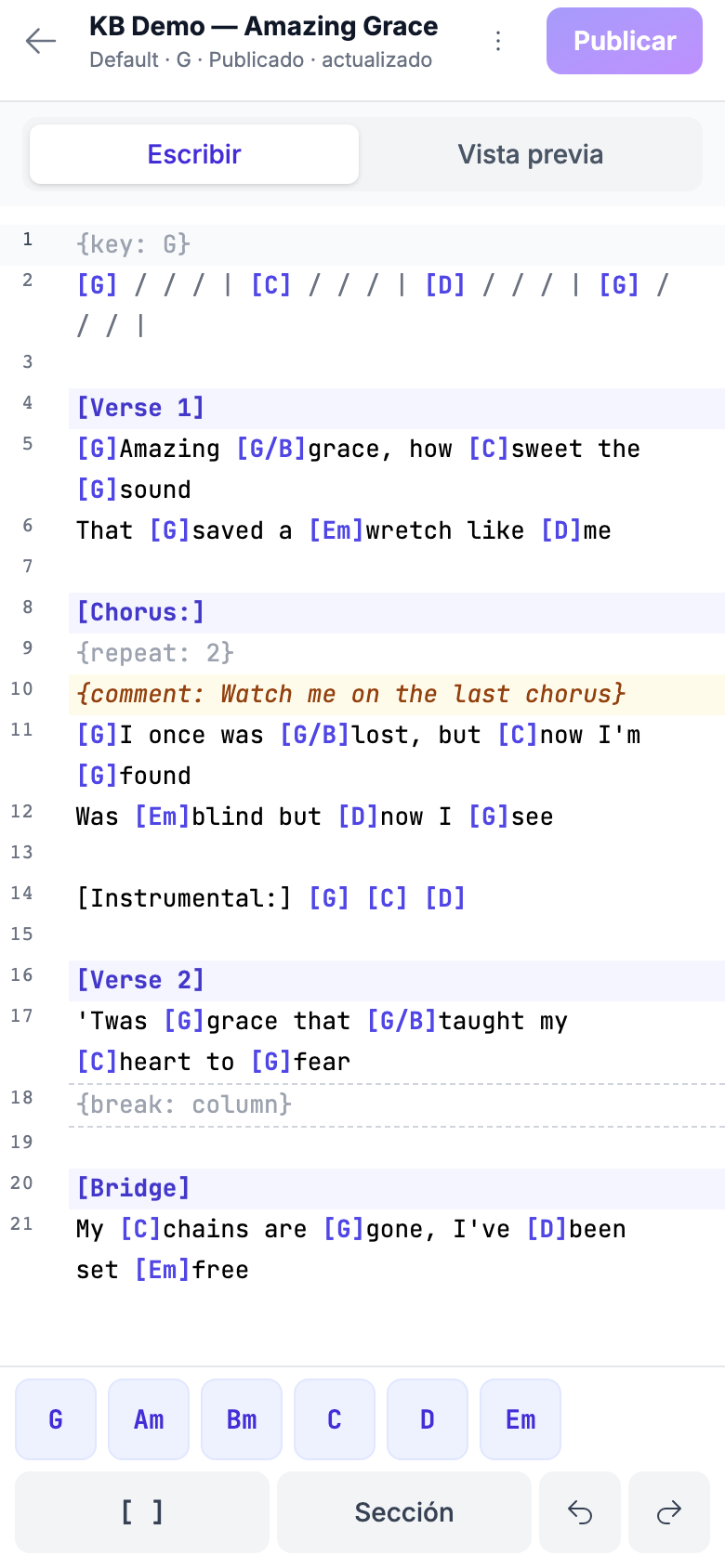725x1568 pixels.
Task: Insert the G chord chip
Action: click(x=56, y=1419)
